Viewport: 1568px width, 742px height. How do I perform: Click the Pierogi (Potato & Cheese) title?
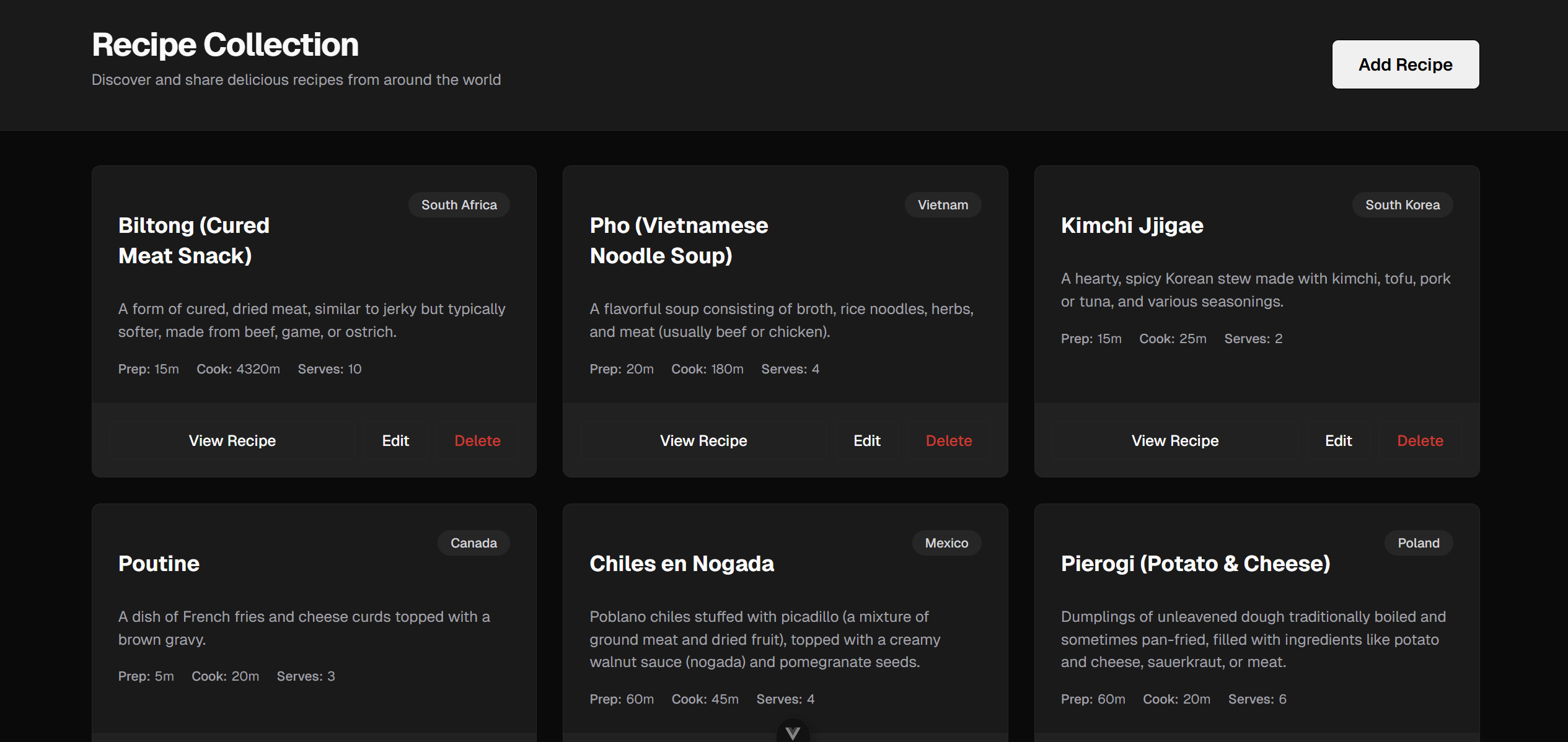1196,564
